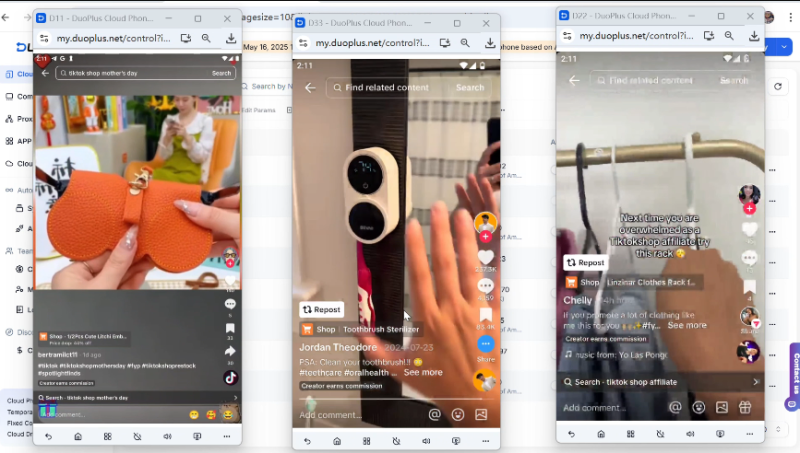This screenshot has width=800, height=453.
Task: Click Search next to Find related content in D33
Action: click(470, 88)
